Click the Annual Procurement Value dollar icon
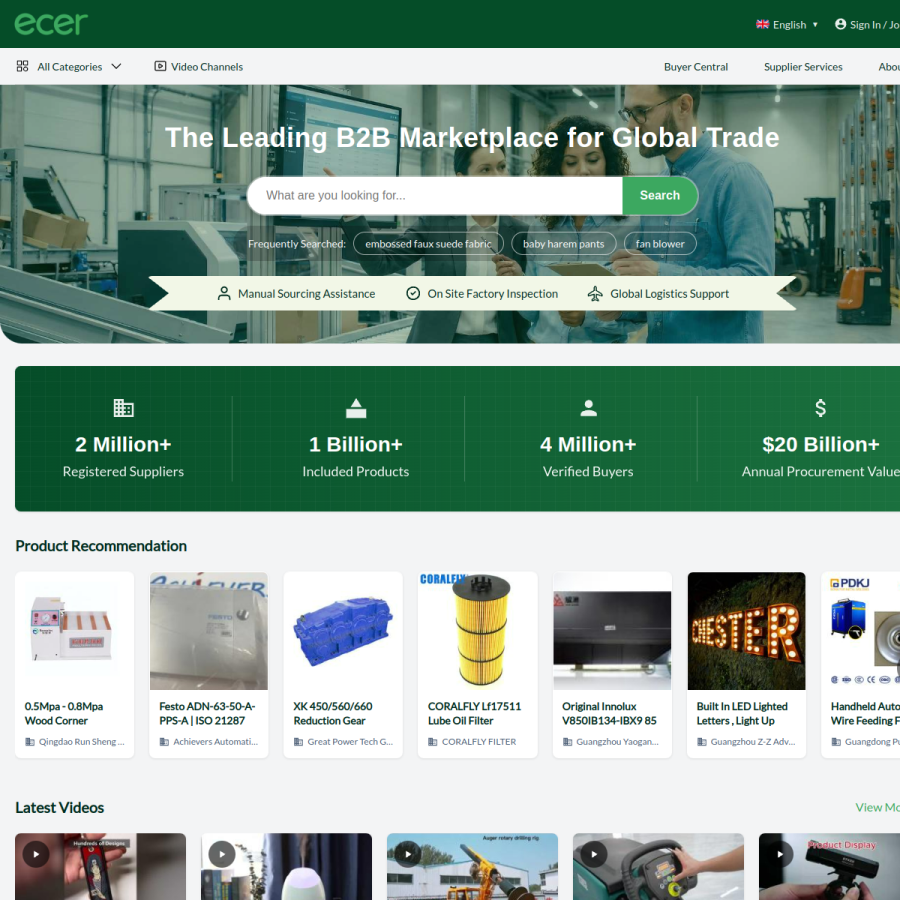Viewport: 900px width, 900px height. (821, 408)
